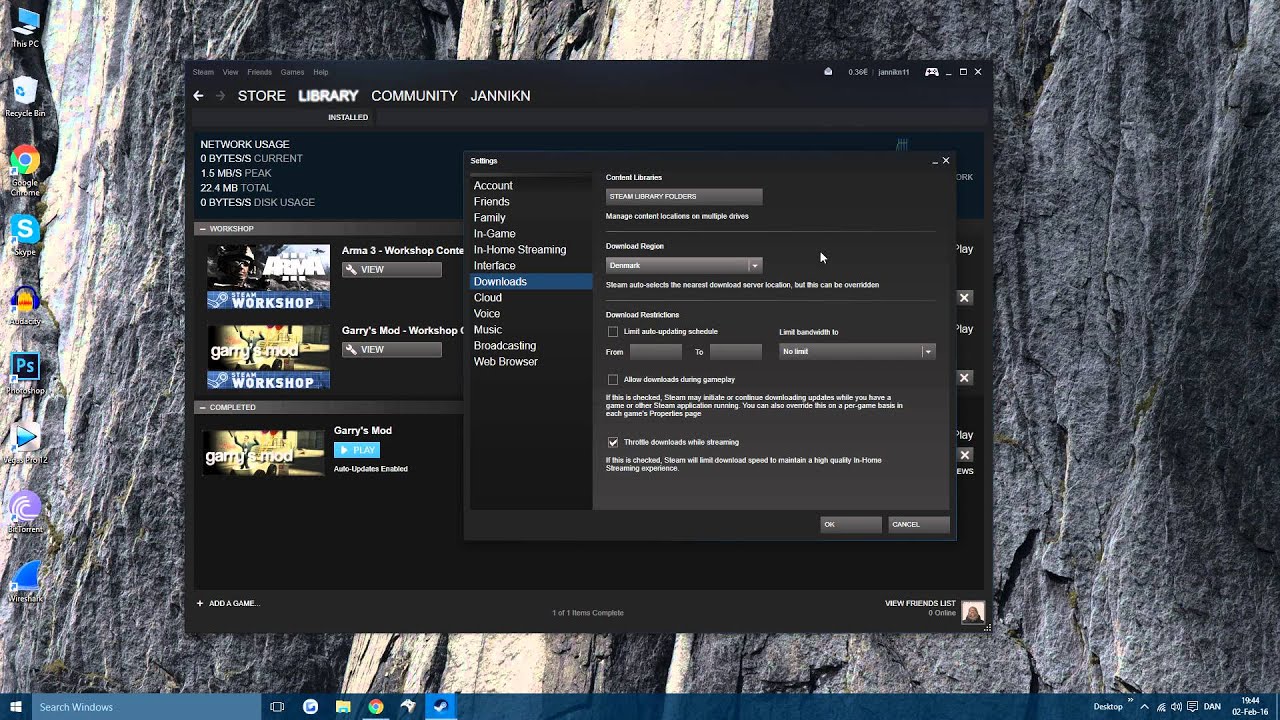Open the Steam menu in menu bar
The height and width of the screenshot is (720, 1280).
coord(203,72)
